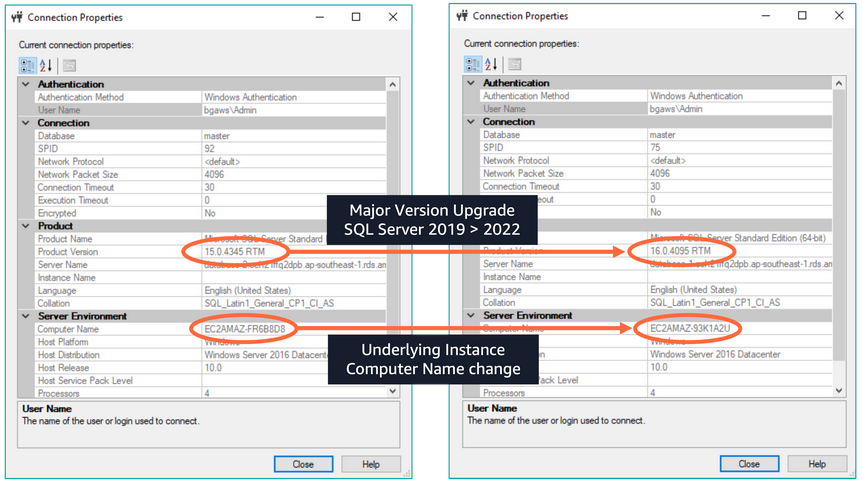Image resolution: width=862 pixels, height=484 pixels.
Task: Click Property Pages icon in left window
Action: click(x=69, y=65)
